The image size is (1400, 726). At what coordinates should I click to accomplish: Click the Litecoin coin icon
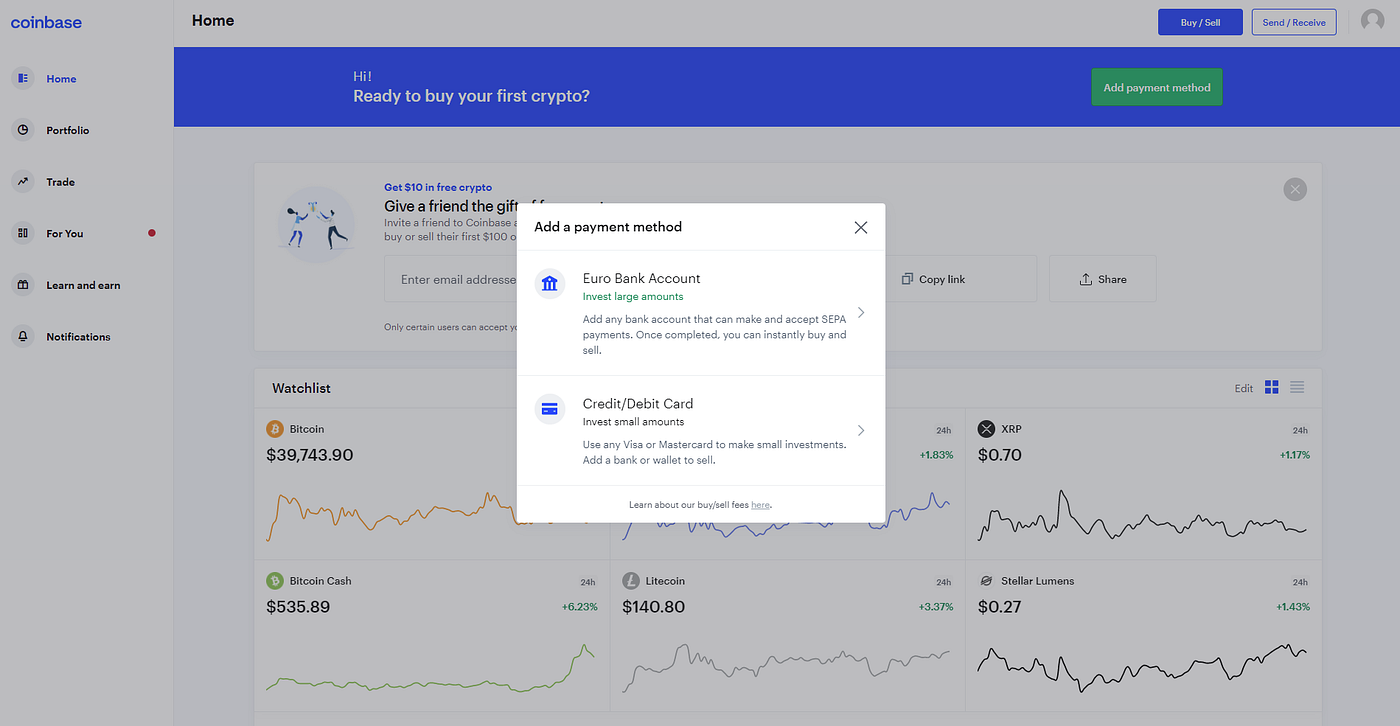point(631,581)
